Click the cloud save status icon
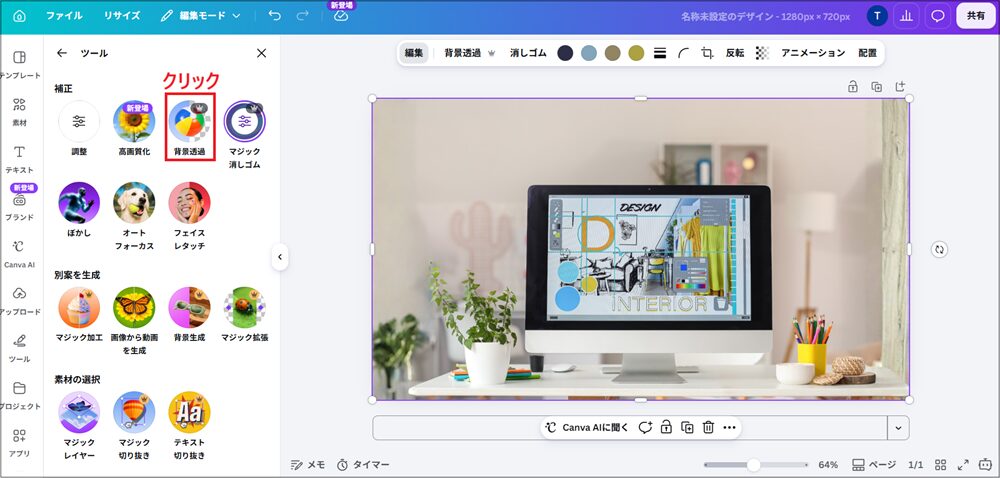The image size is (1000, 478). [341, 17]
